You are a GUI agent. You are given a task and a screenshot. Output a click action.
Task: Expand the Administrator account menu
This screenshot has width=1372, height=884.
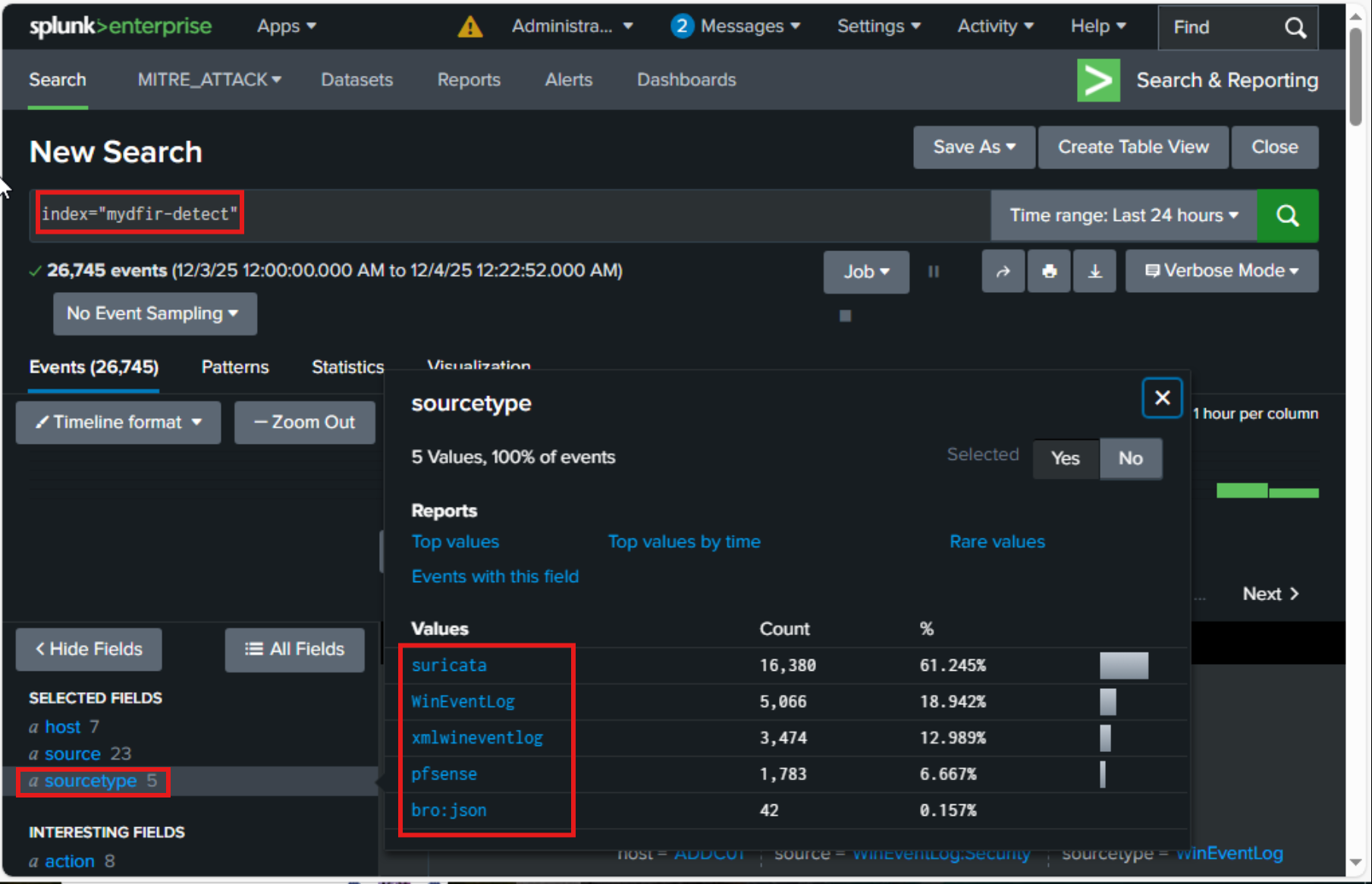click(573, 27)
